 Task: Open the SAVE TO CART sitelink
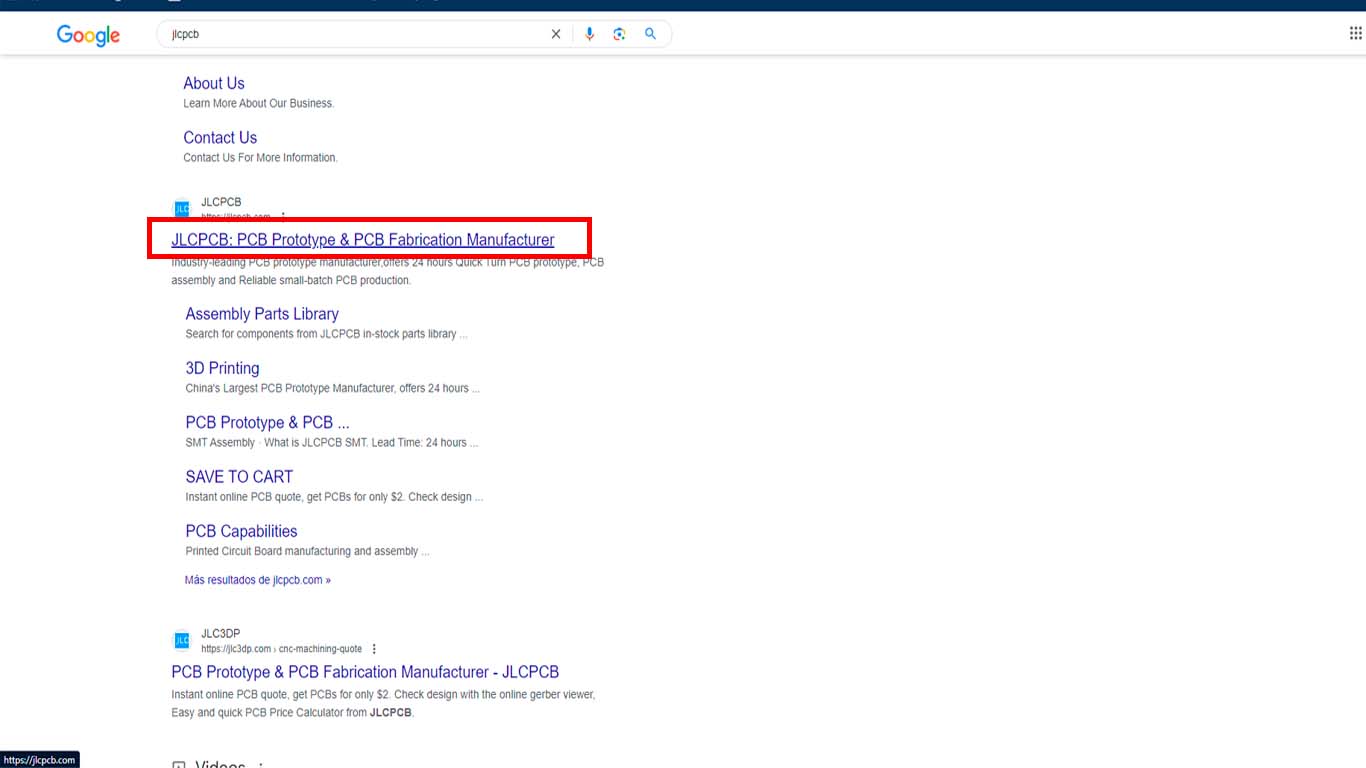click(x=239, y=477)
